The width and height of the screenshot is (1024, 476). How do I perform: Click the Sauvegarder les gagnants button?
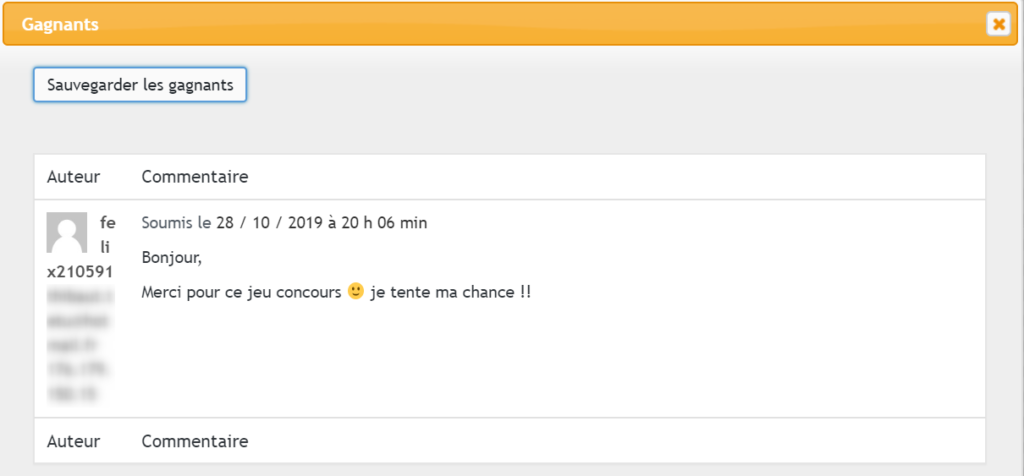pos(140,85)
